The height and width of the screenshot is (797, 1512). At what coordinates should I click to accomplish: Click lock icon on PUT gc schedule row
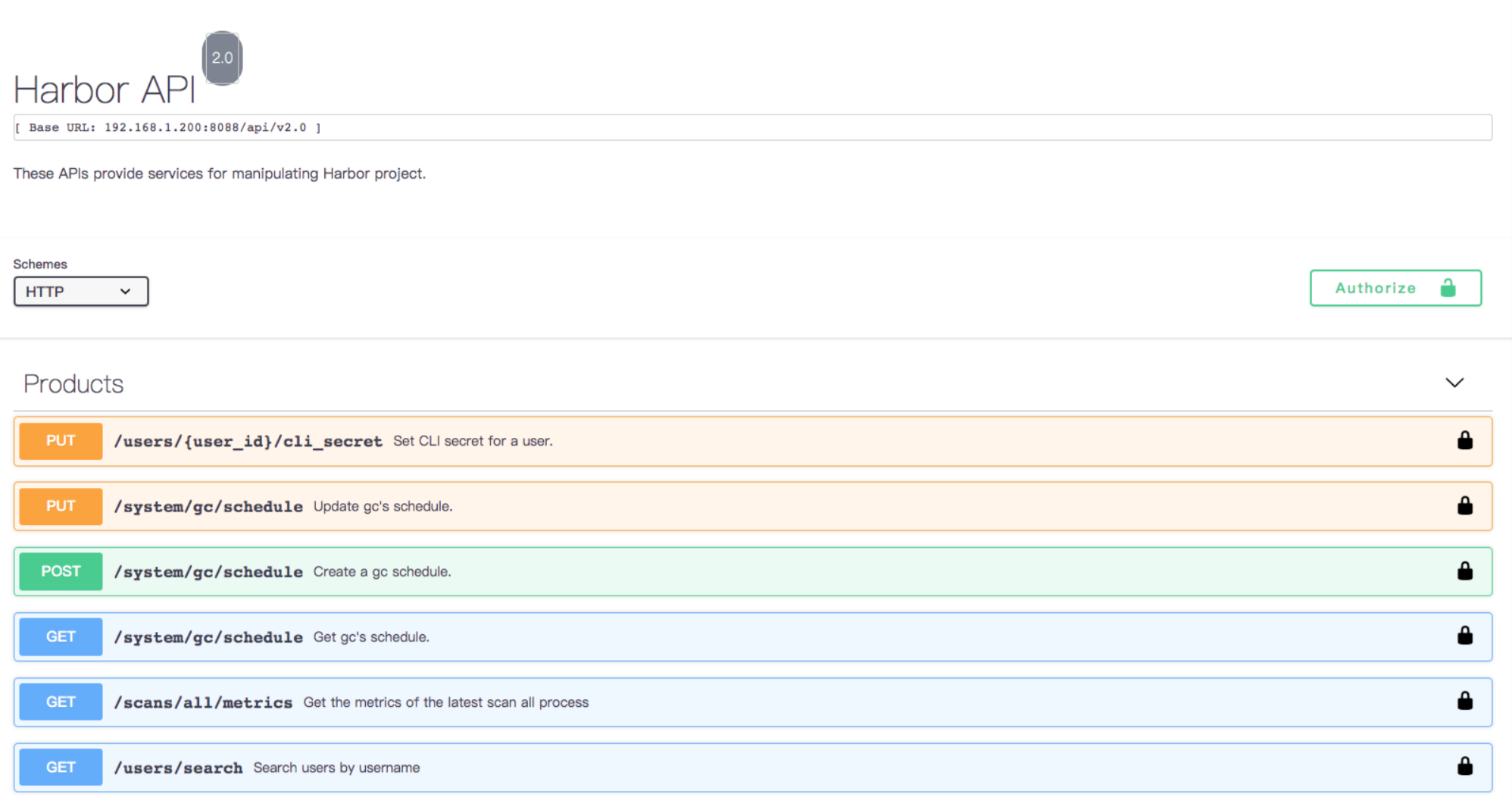1464,506
